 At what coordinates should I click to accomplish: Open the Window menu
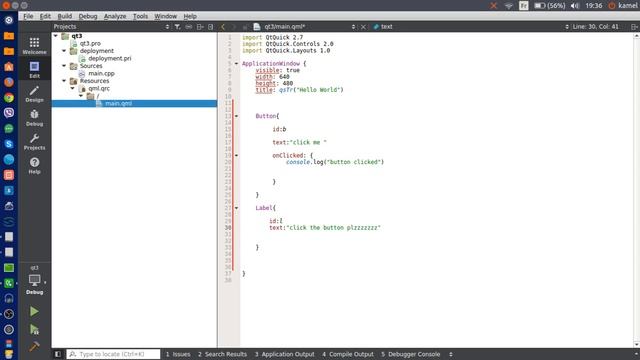(x=165, y=16)
